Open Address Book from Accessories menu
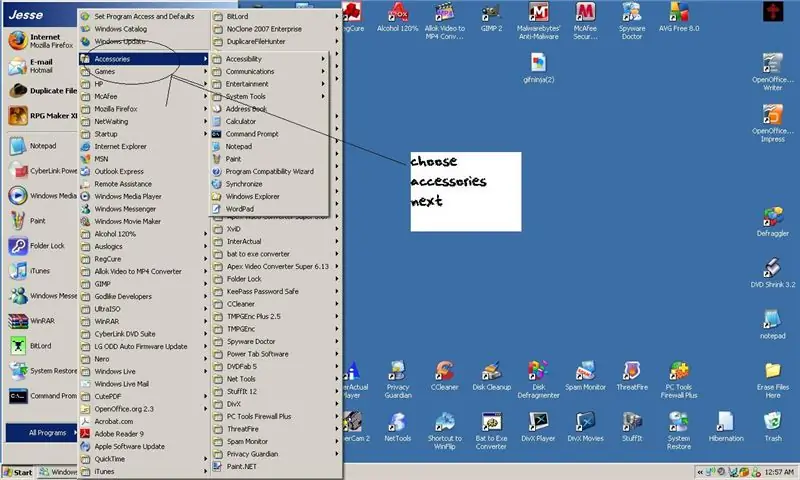The image size is (800, 480). (x=269, y=109)
